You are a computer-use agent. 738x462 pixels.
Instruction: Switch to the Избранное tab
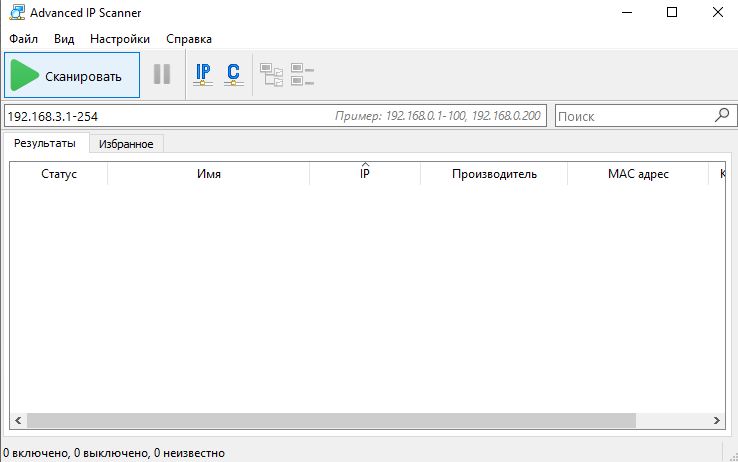coord(126,144)
